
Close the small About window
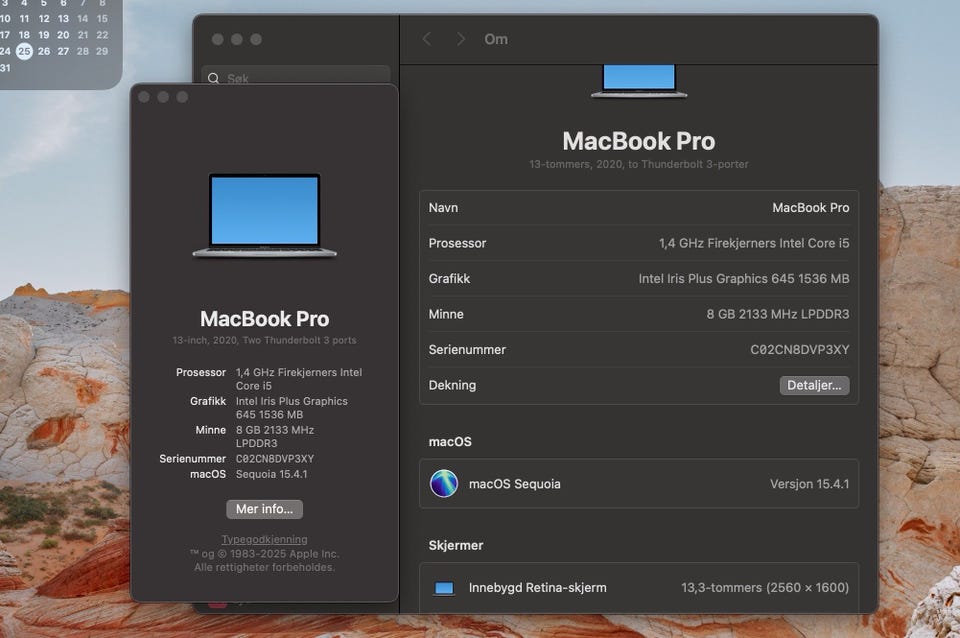coord(144,97)
